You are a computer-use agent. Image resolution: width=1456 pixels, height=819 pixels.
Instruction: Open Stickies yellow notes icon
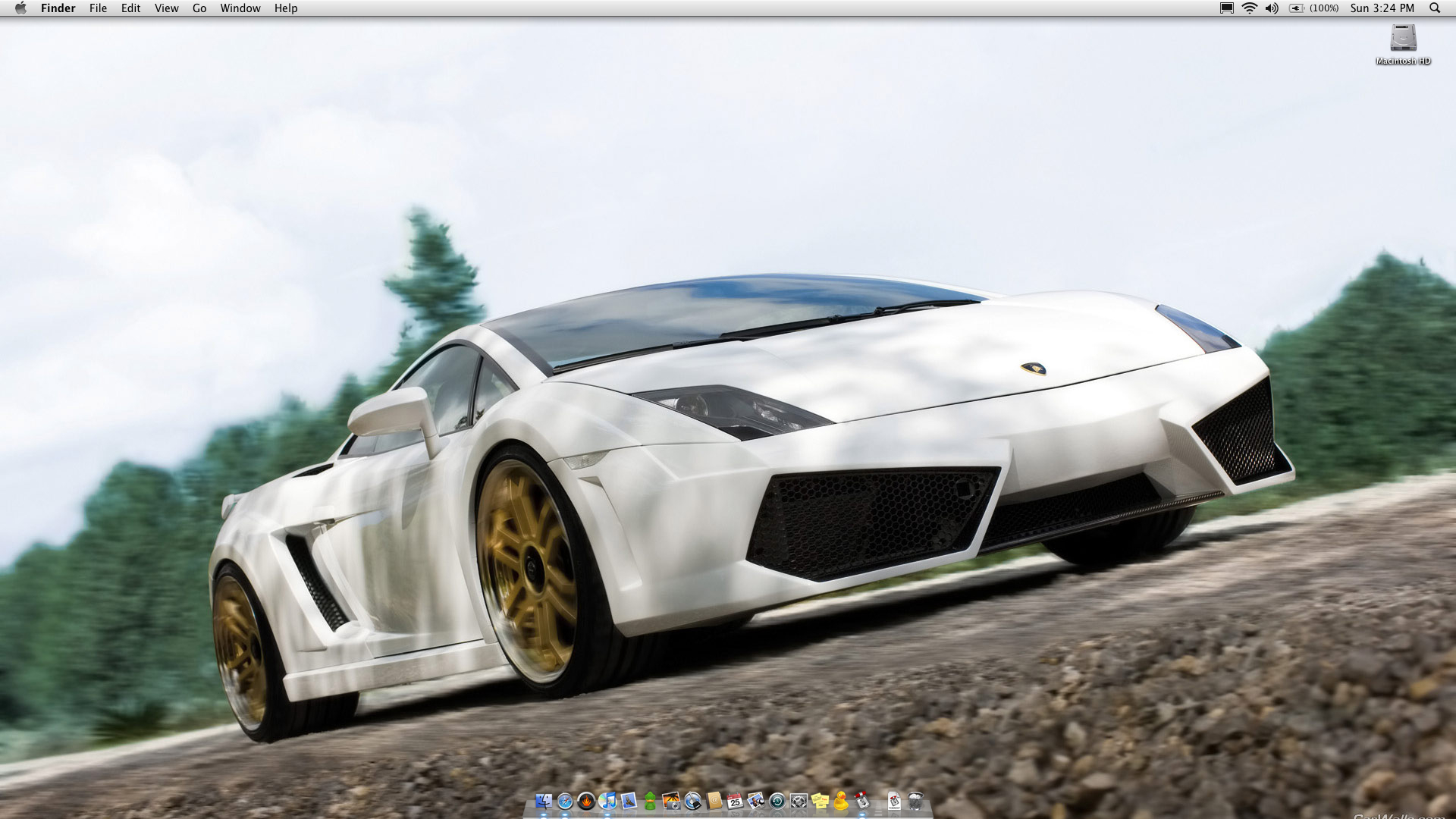(820, 801)
